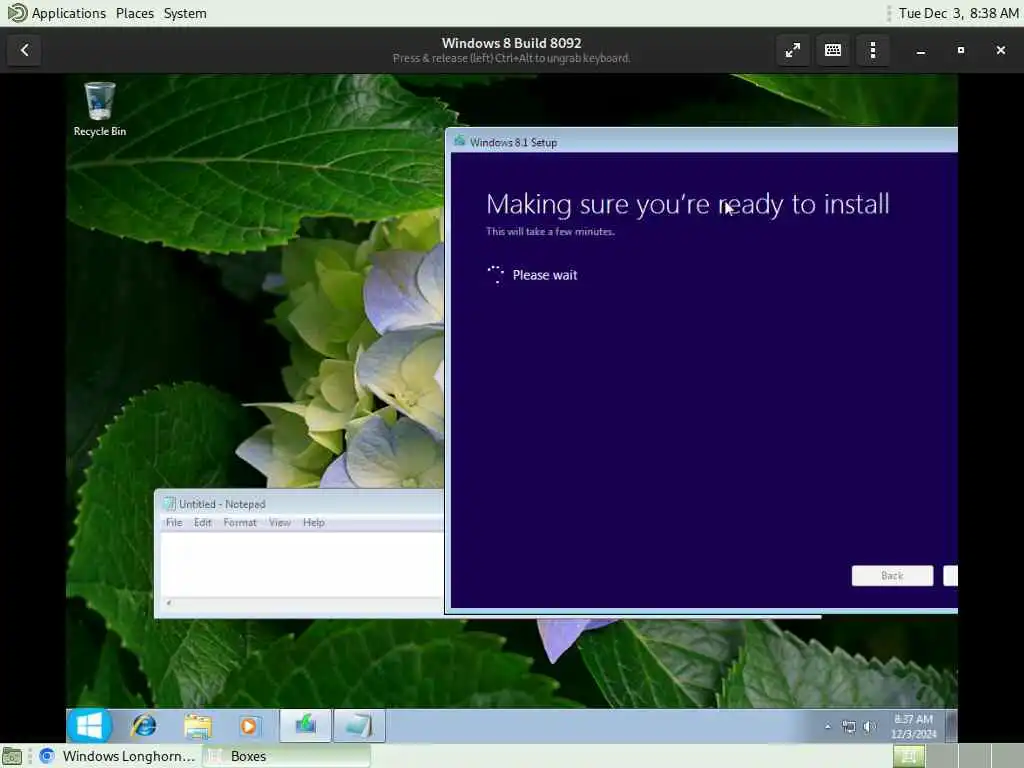Close the Boxes window
The image size is (1024, 768).
[x=1000, y=50]
